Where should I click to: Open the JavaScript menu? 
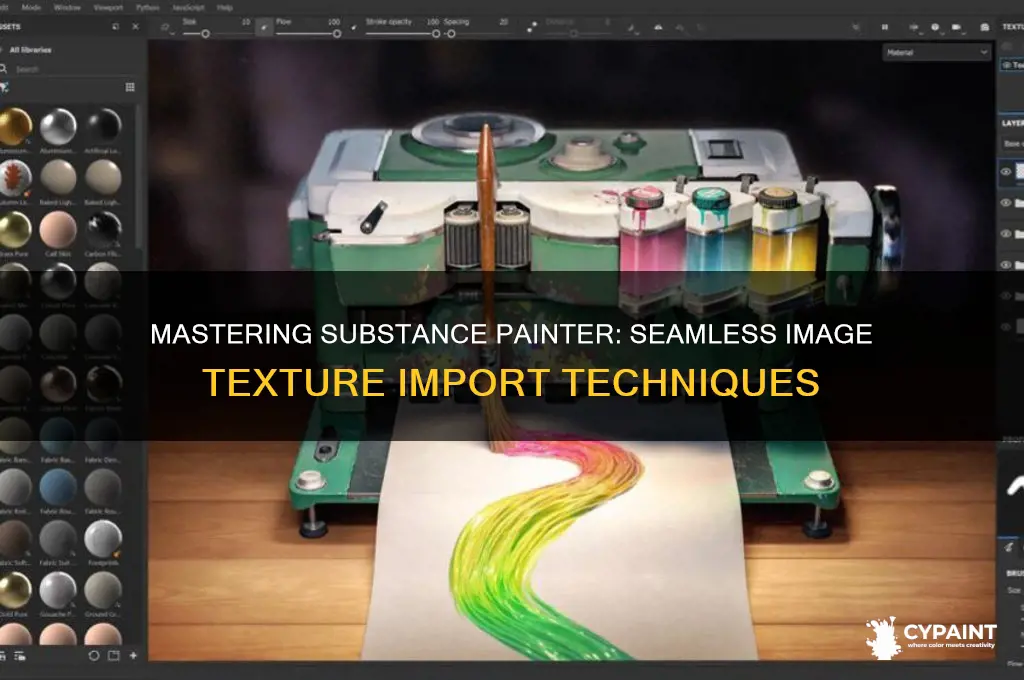point(188,7)
